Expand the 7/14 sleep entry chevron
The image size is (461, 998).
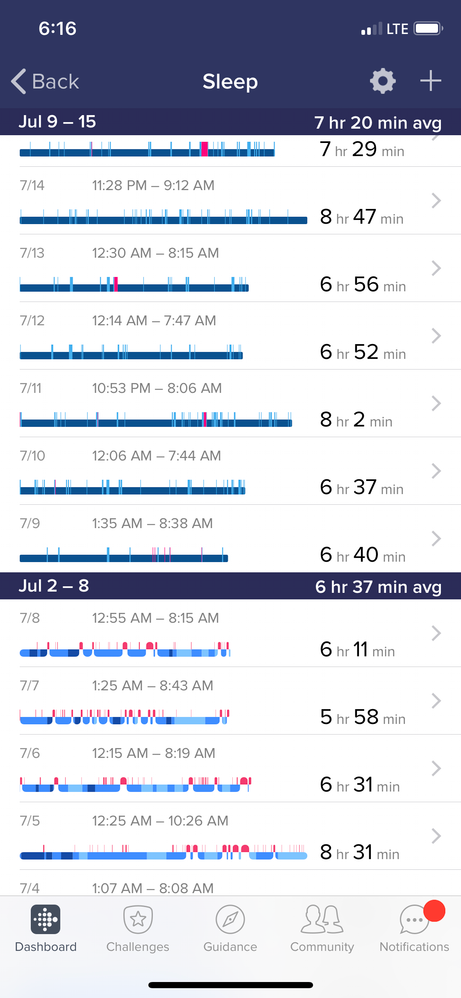(x=436, y=200)
